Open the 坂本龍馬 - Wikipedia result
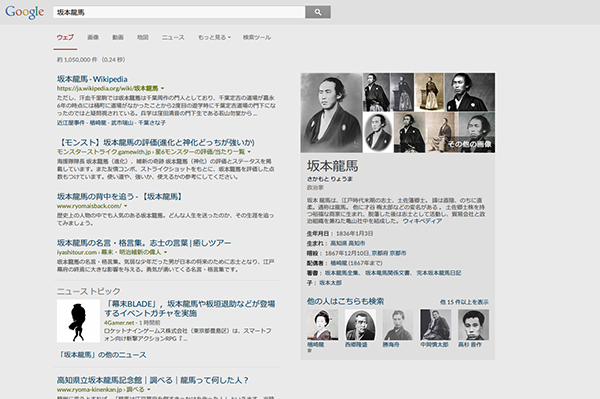The height and width of the screenshot is (399, 600). [x=92, y=79]
